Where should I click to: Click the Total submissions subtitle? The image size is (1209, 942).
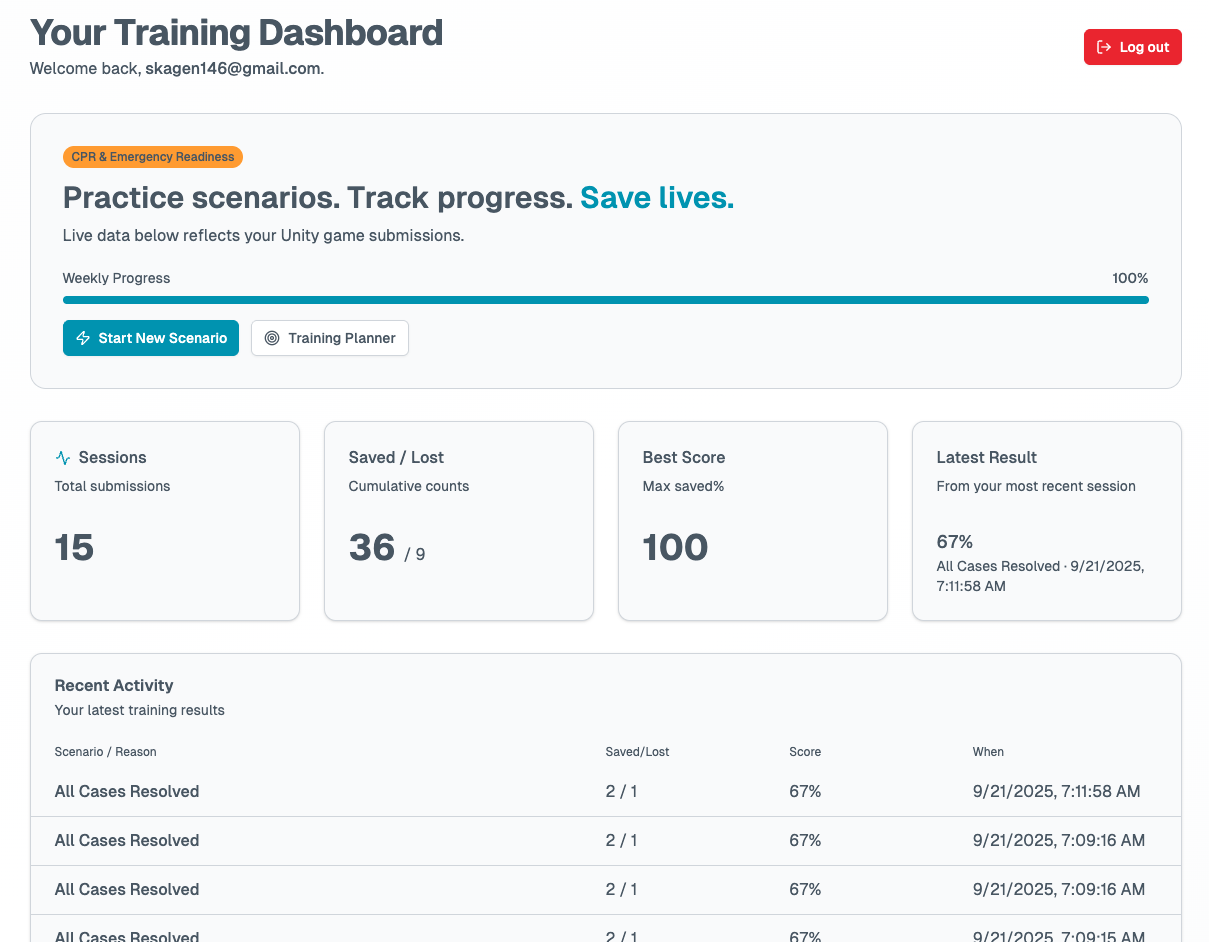113,486
